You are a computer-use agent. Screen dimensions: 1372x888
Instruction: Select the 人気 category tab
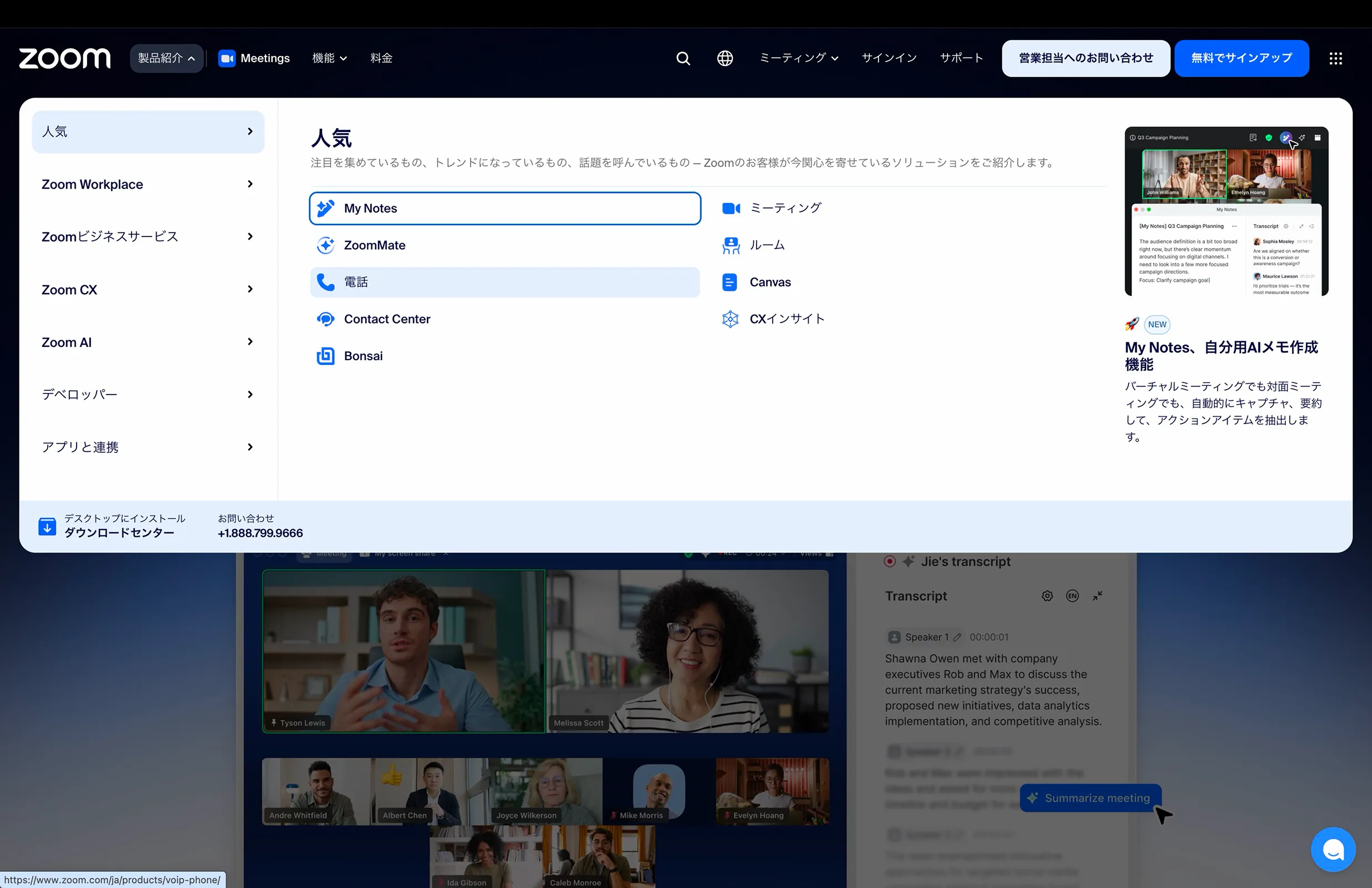(x=148, y=132)
